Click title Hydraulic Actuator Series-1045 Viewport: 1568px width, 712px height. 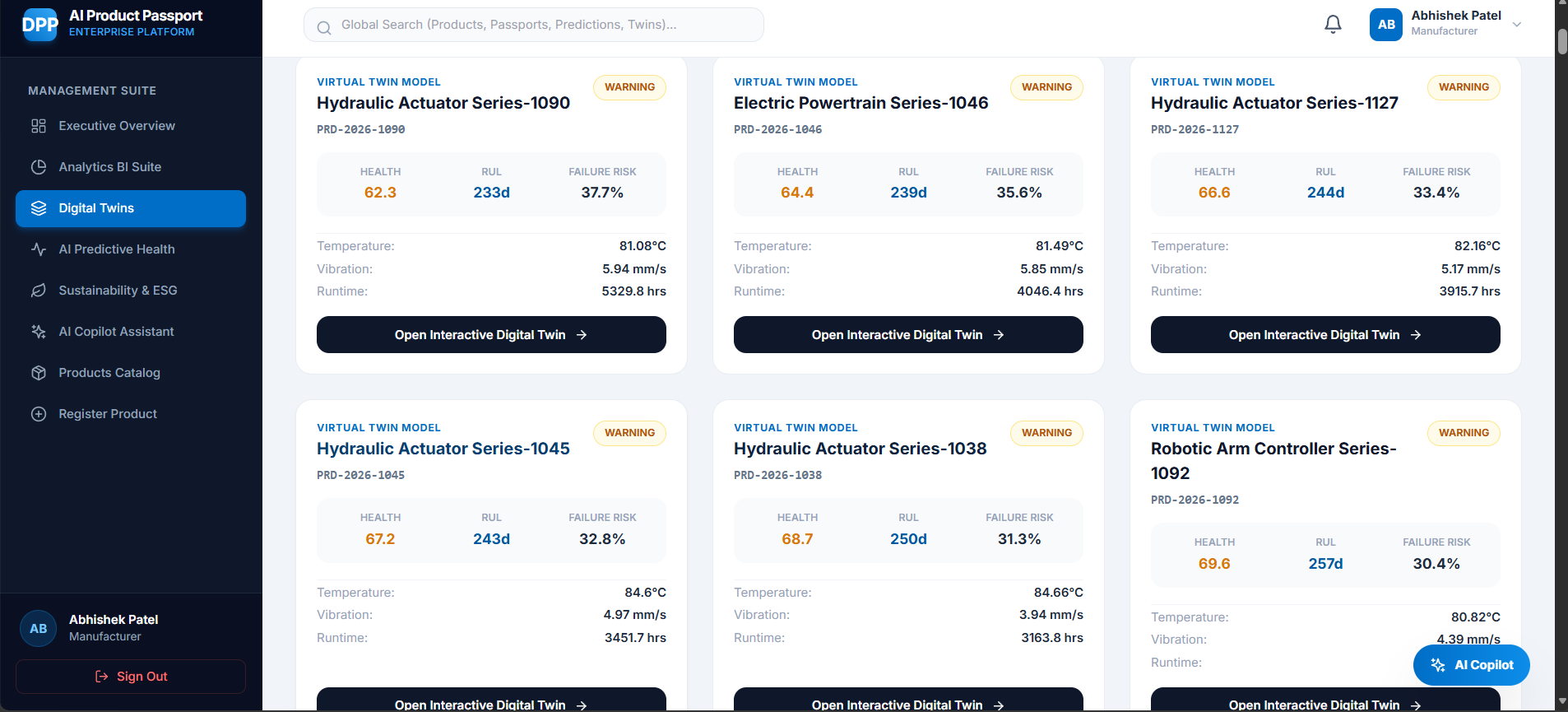click(x=443, y=449)
